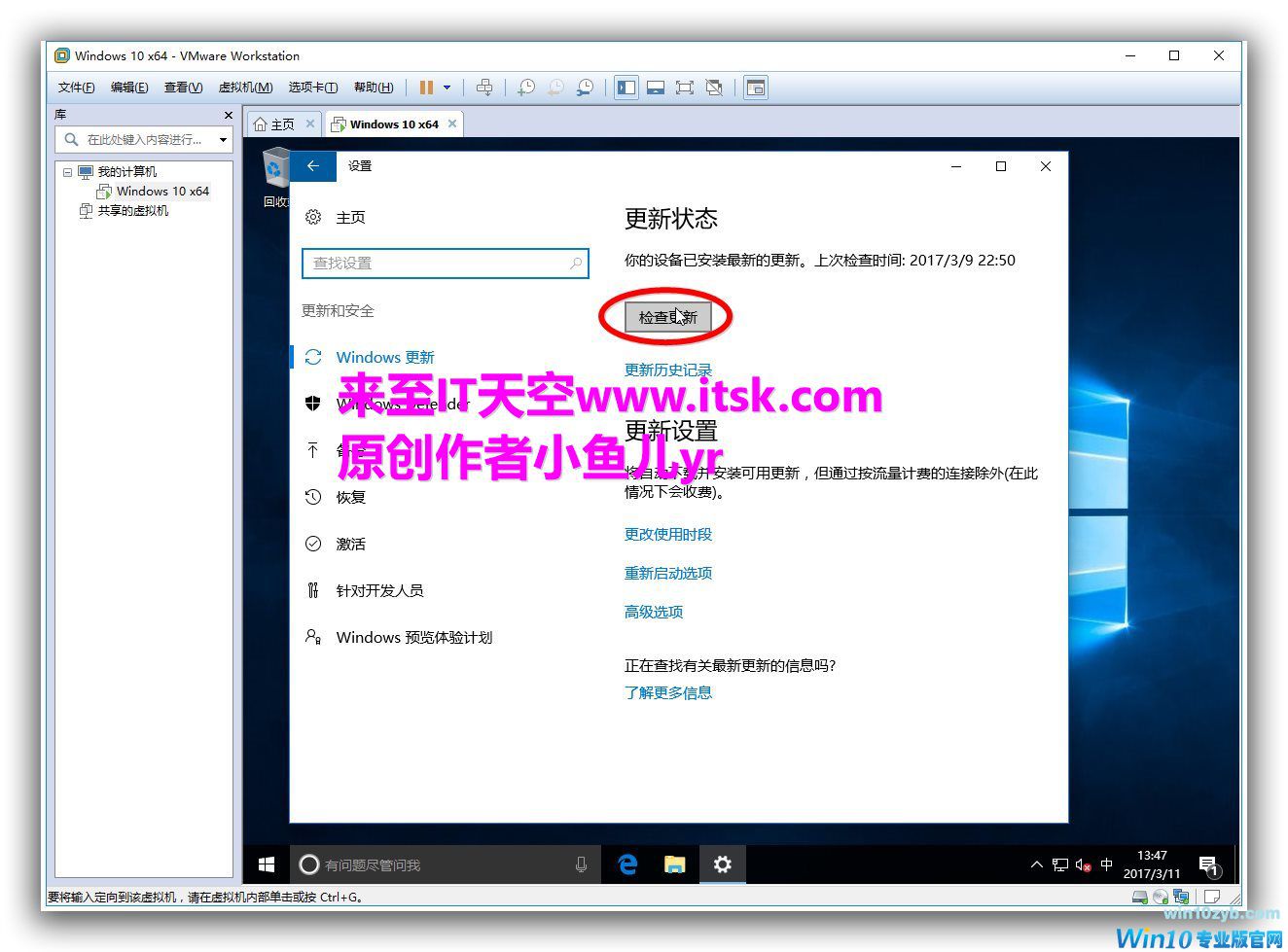Click back arrow in Settings window

pos(313,166)
